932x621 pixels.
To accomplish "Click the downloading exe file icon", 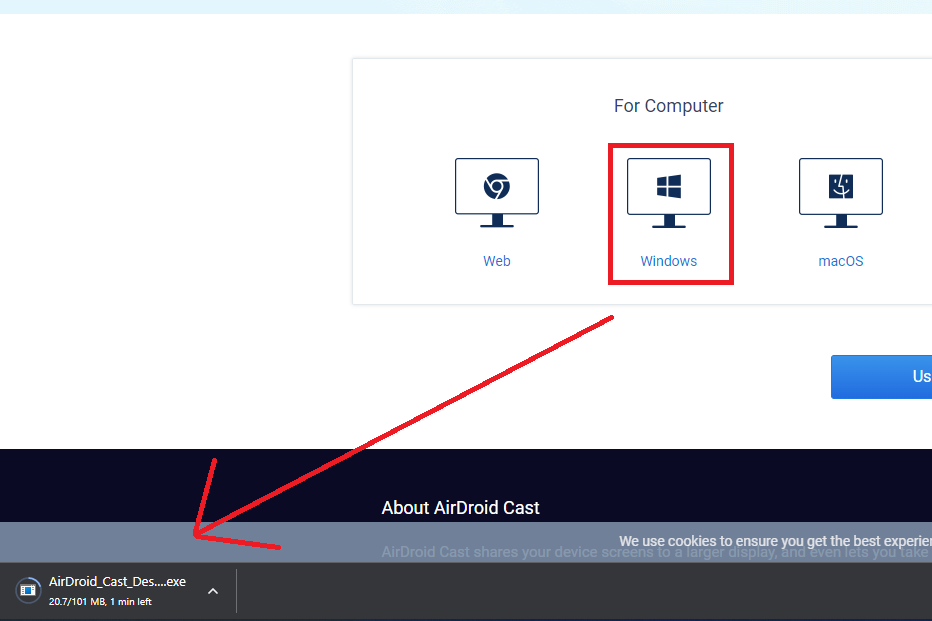I will (29, 591).
